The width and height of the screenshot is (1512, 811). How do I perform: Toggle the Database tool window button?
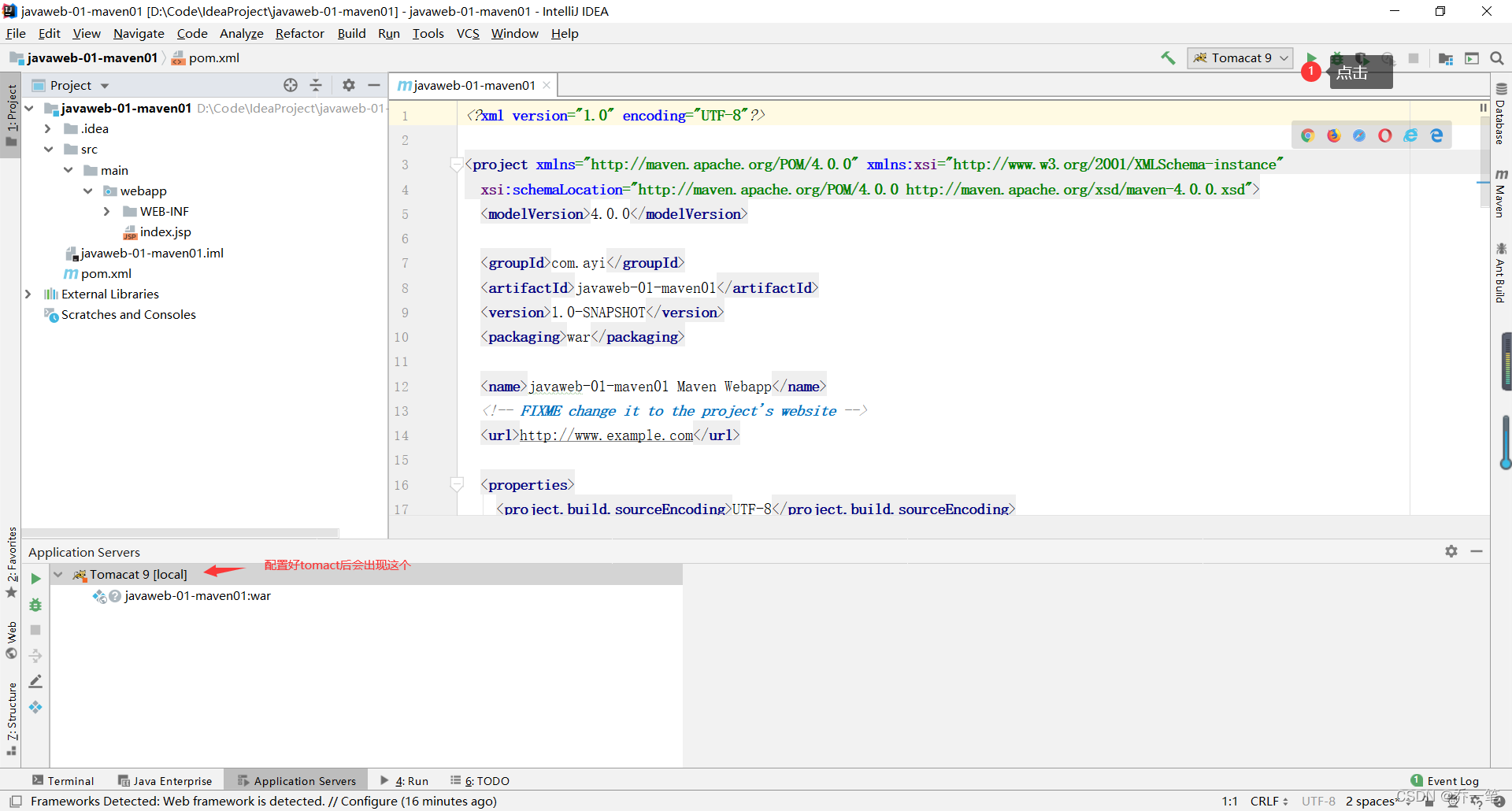tap(1501, 115)
